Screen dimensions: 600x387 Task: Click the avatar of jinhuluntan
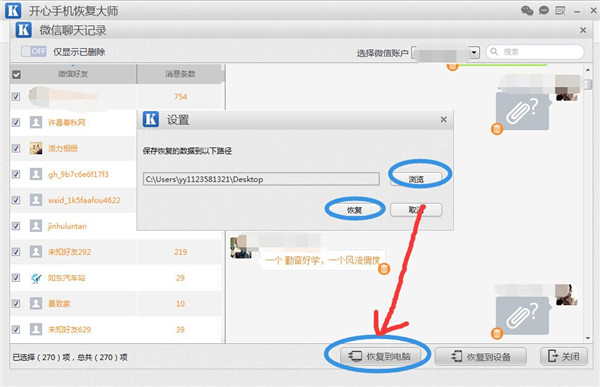(x=36, y=226)
